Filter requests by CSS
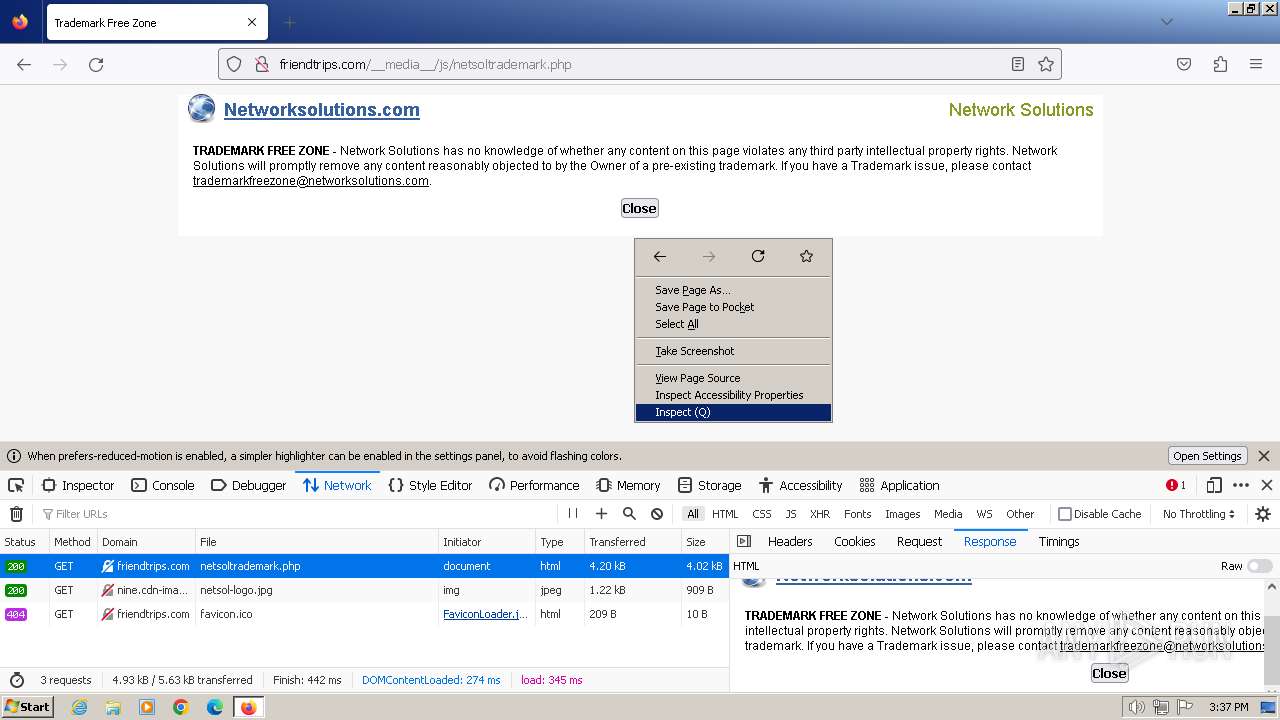Screen dimensions: 1280x720 pyautogui.click(x=762, y=514)
